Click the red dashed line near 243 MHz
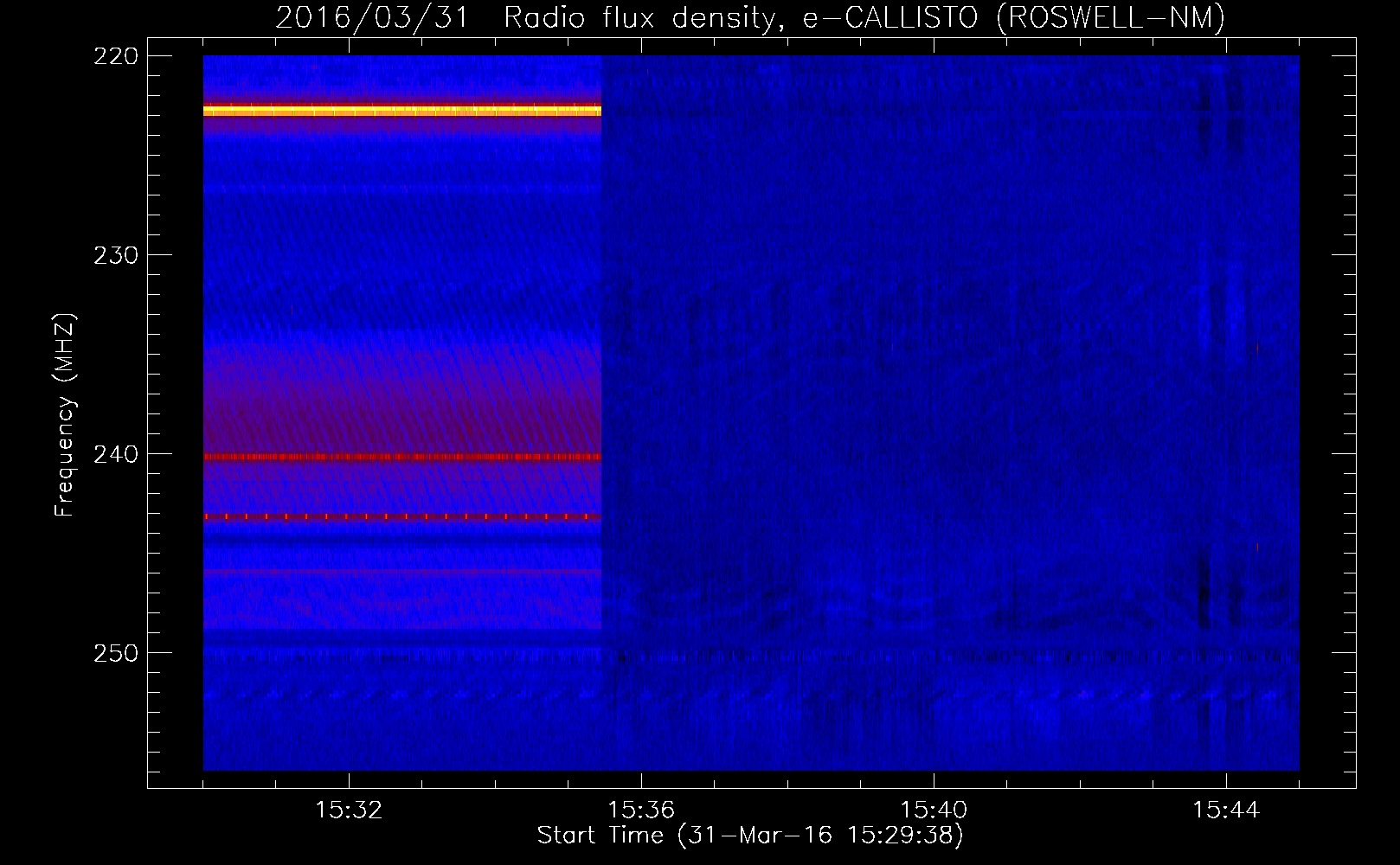 point(402,516)
